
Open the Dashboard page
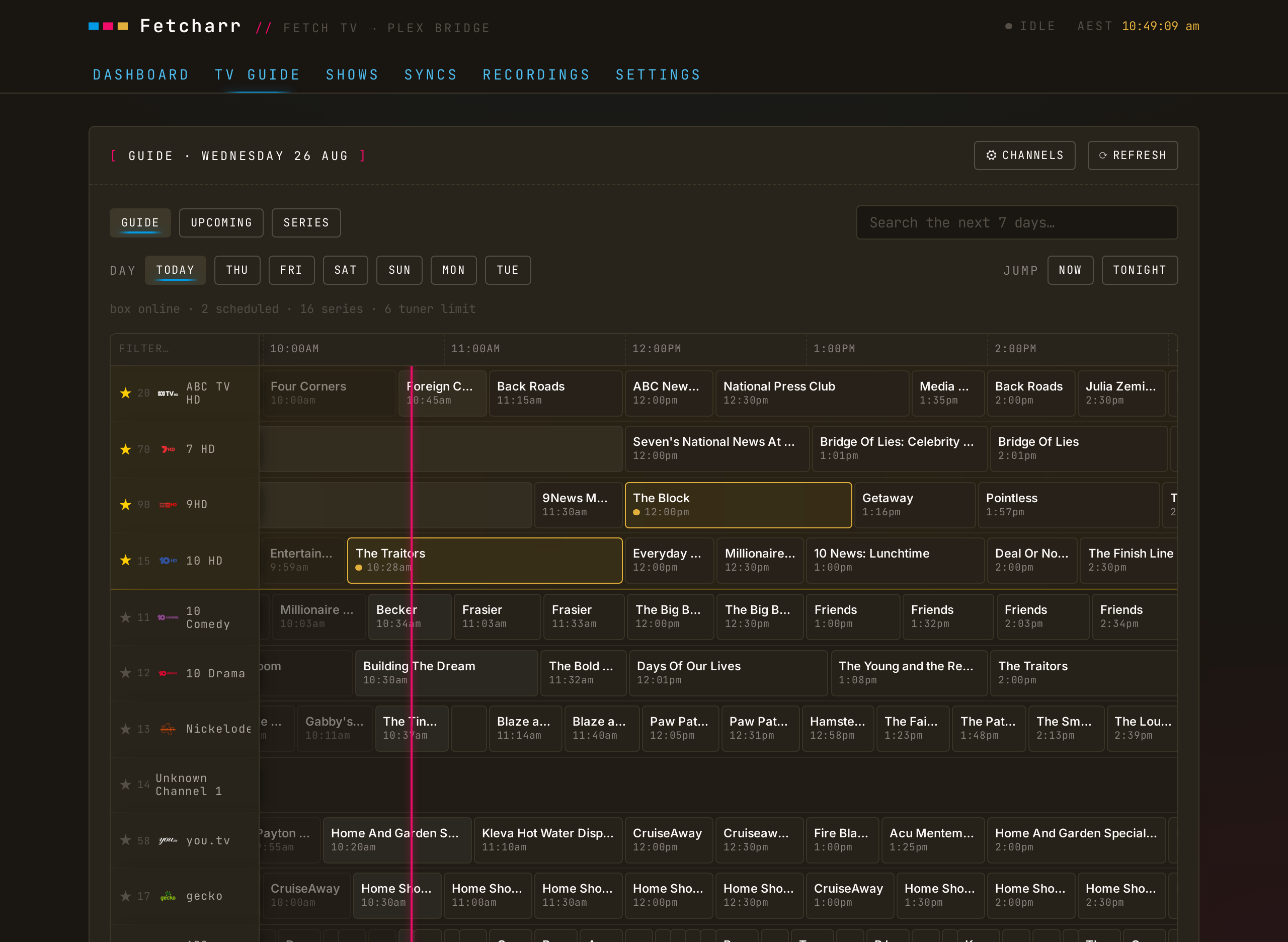point(141,74)
